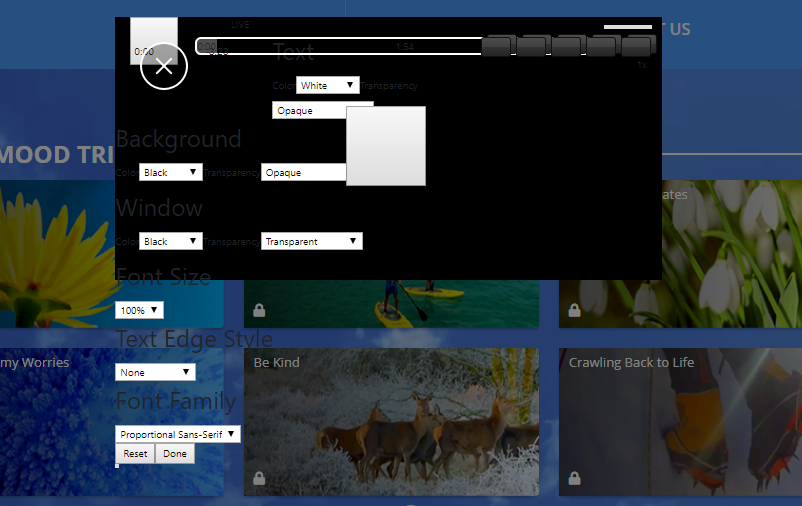Click the Done button in caption settings
This screenshot has width=802, height=506.
tap(175, 454)
